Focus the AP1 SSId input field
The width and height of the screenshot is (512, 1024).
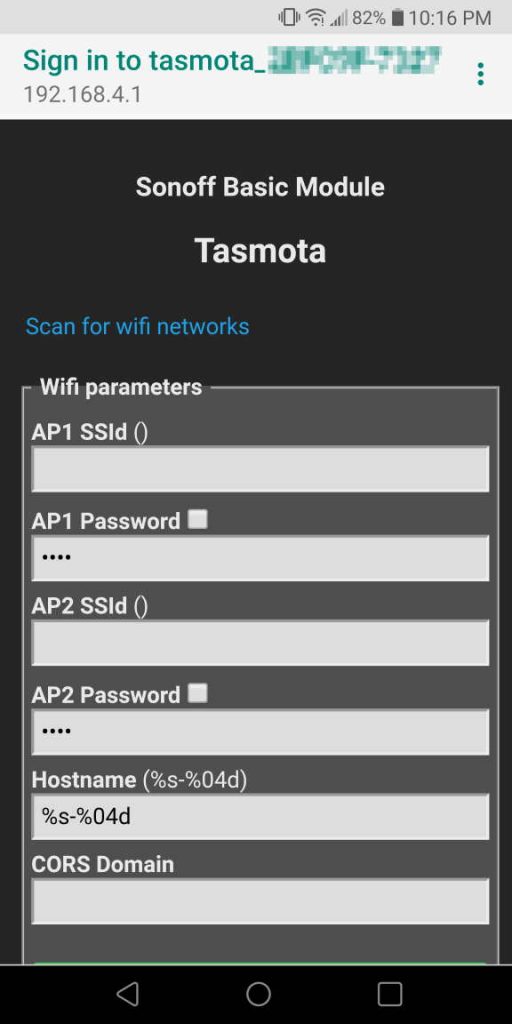(x=260, y=469)
